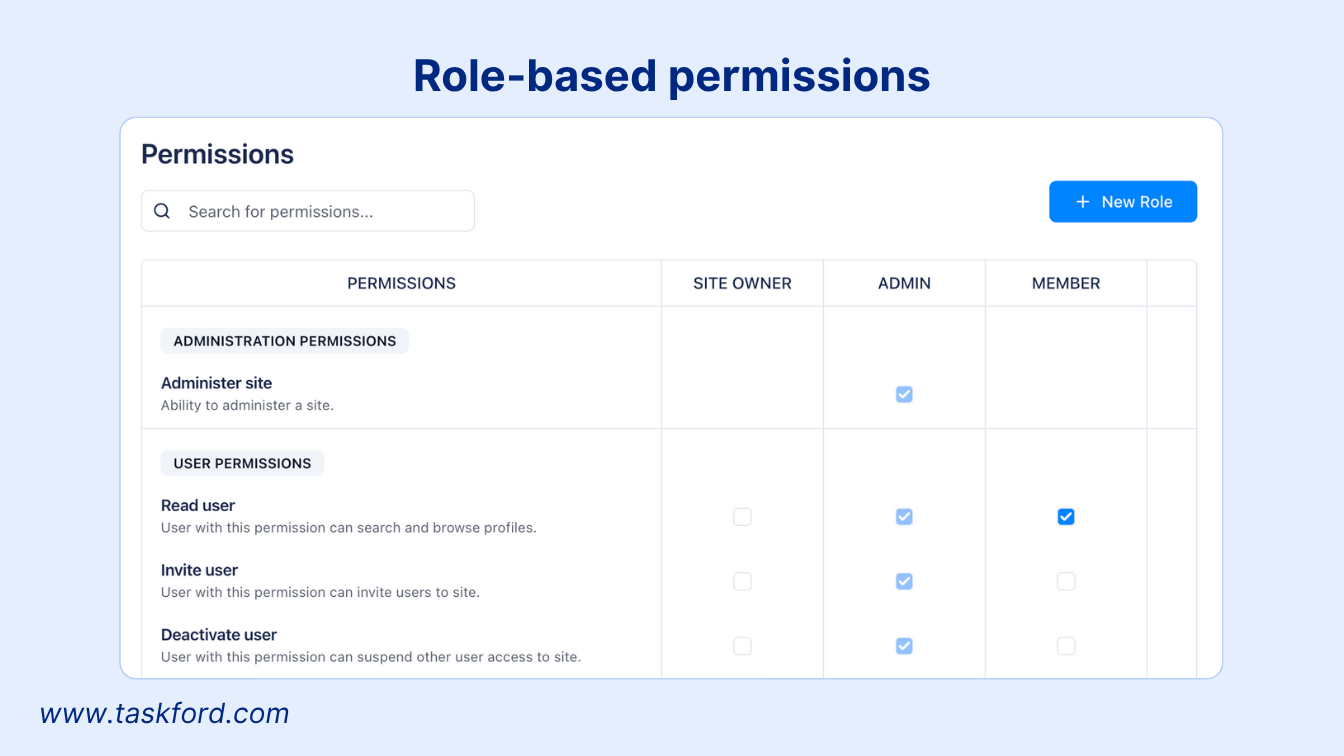Toggle Admin checkbox for Read user
This screenshot has width=1344, height=756.
point(904,517)
